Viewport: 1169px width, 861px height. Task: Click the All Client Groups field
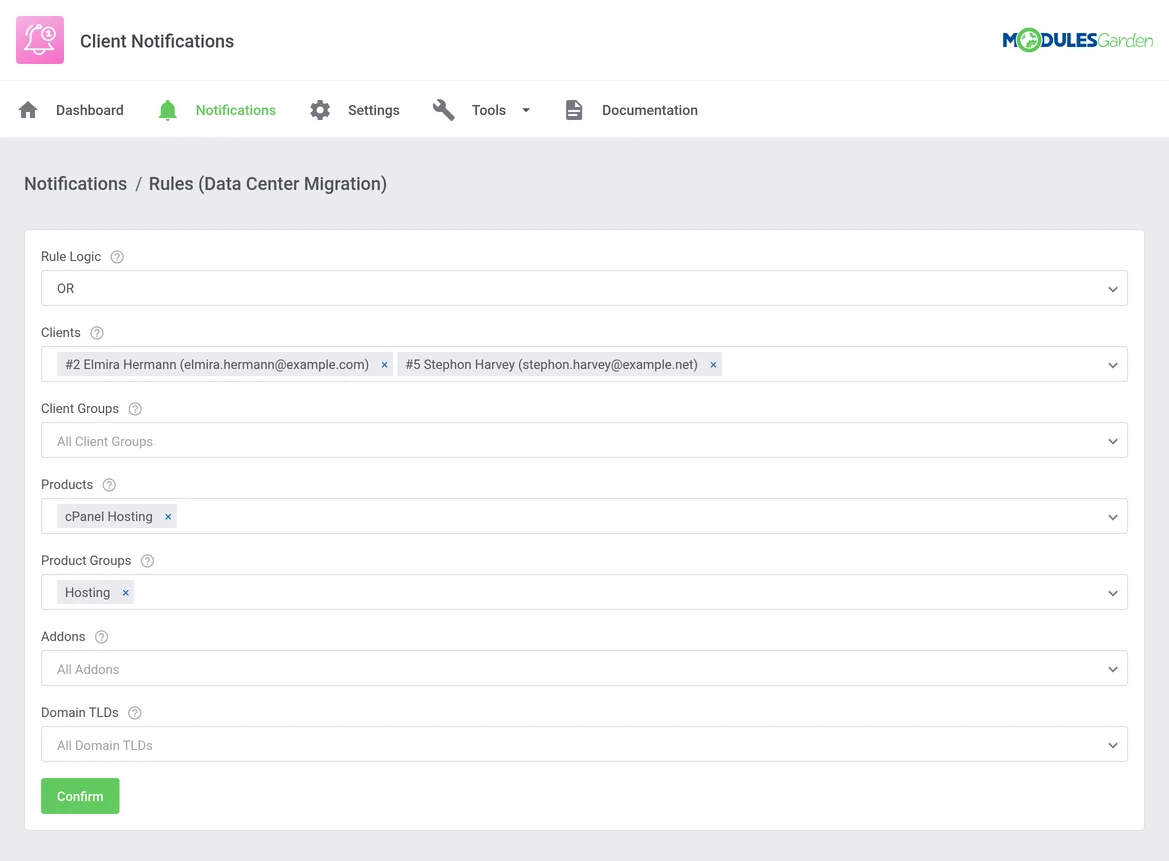(584, 441)
